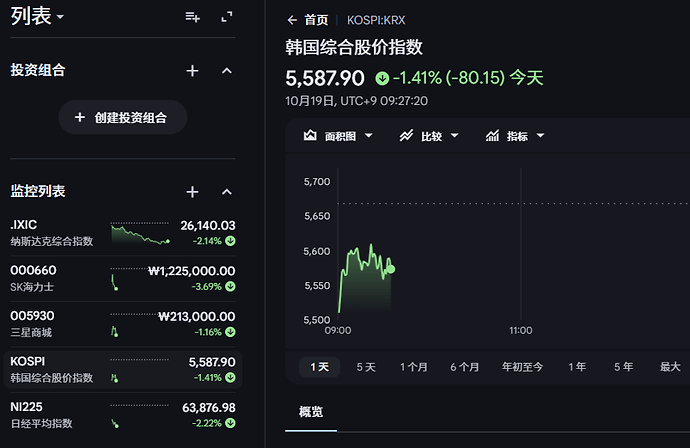This screenshot has height=448, width=690.
Task: Open the 指标 indicators dropdown
Action: [514, 136]
